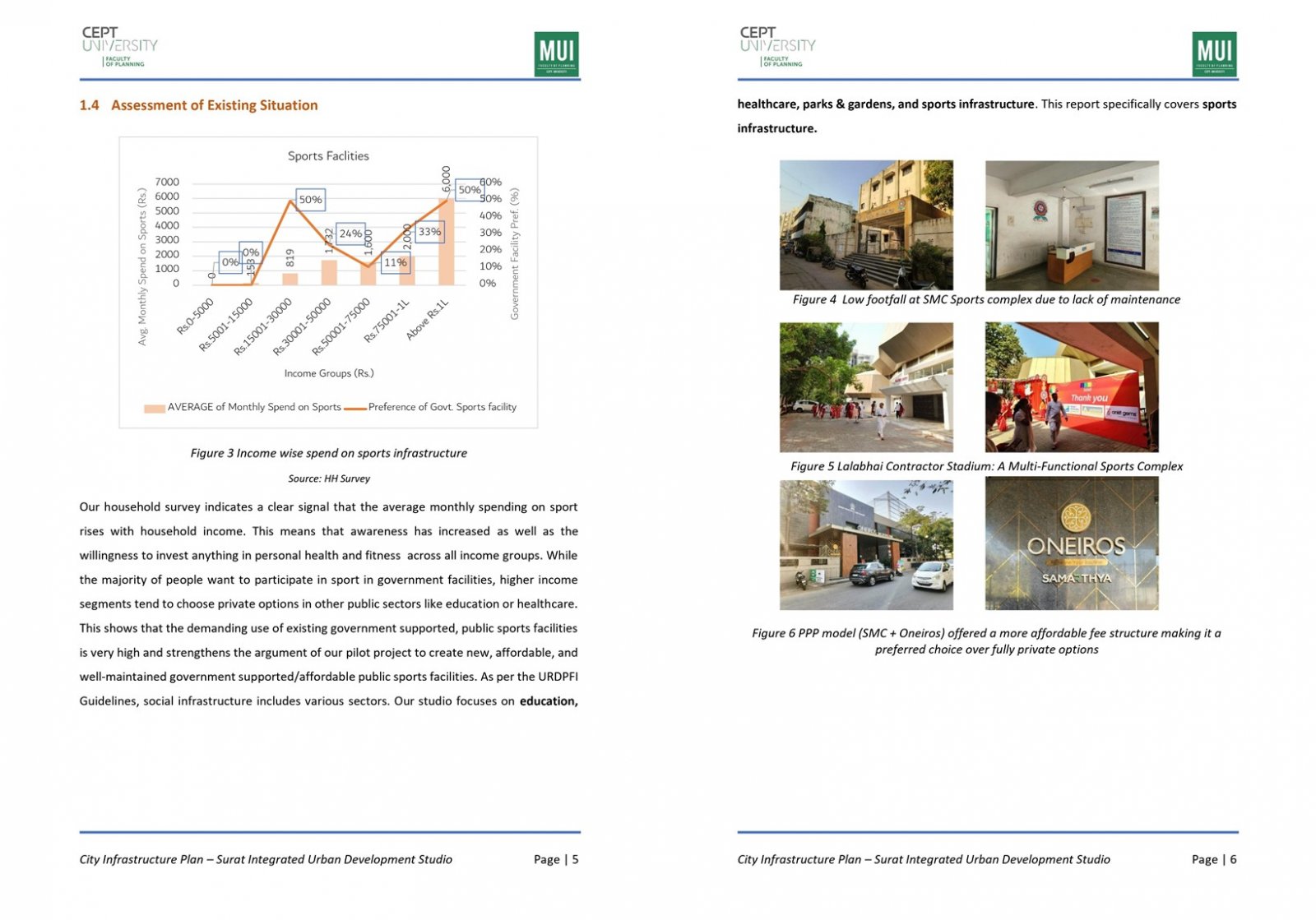The height and width of the screenshot is (920, 1316).
Task: Select the Figure 5 Lalabhai Contractor Stadium caption
Action: 986,466
